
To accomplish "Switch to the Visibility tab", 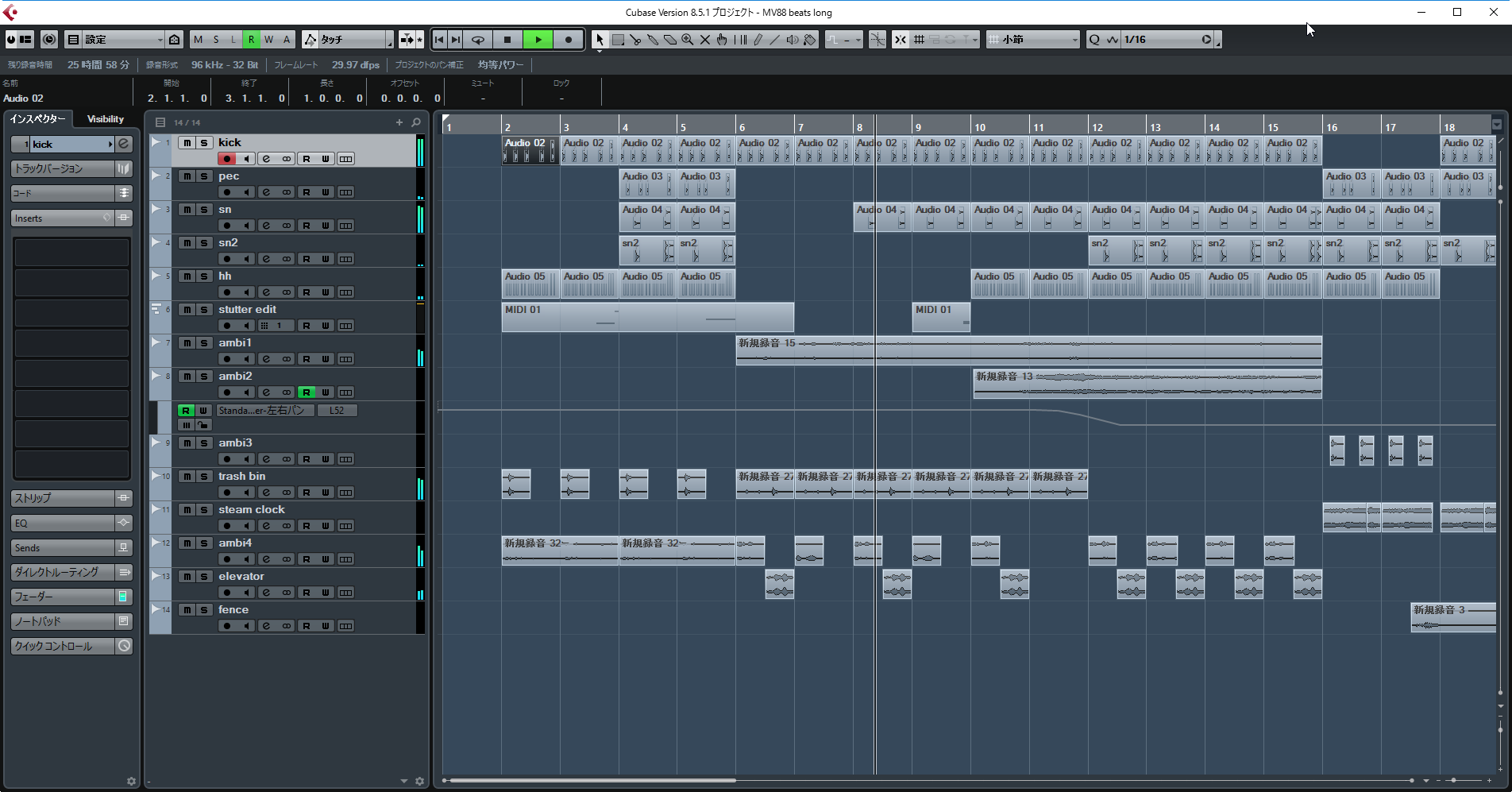I will pos(106,119).
